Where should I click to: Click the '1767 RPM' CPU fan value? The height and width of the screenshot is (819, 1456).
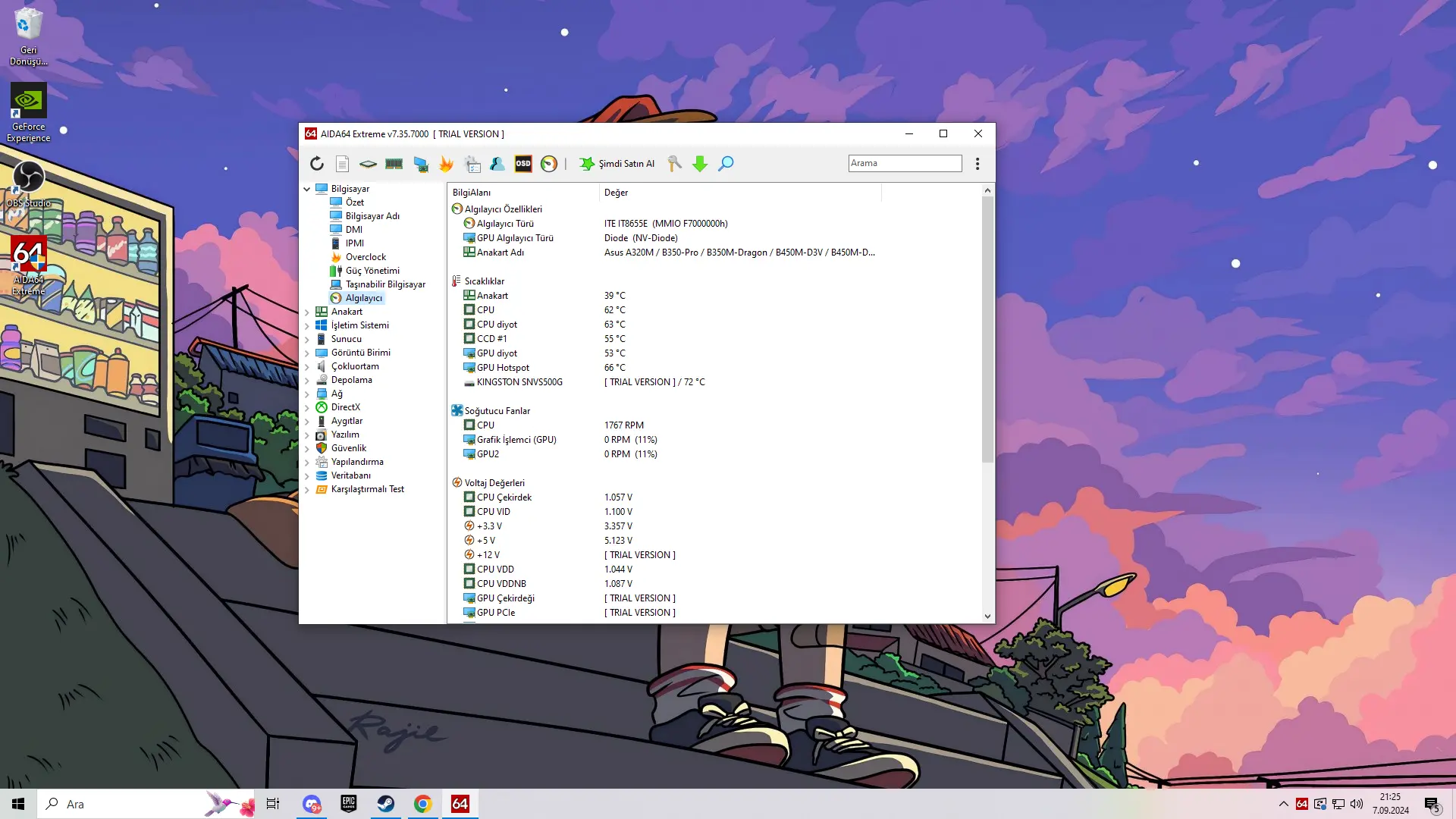pos(624,425)
